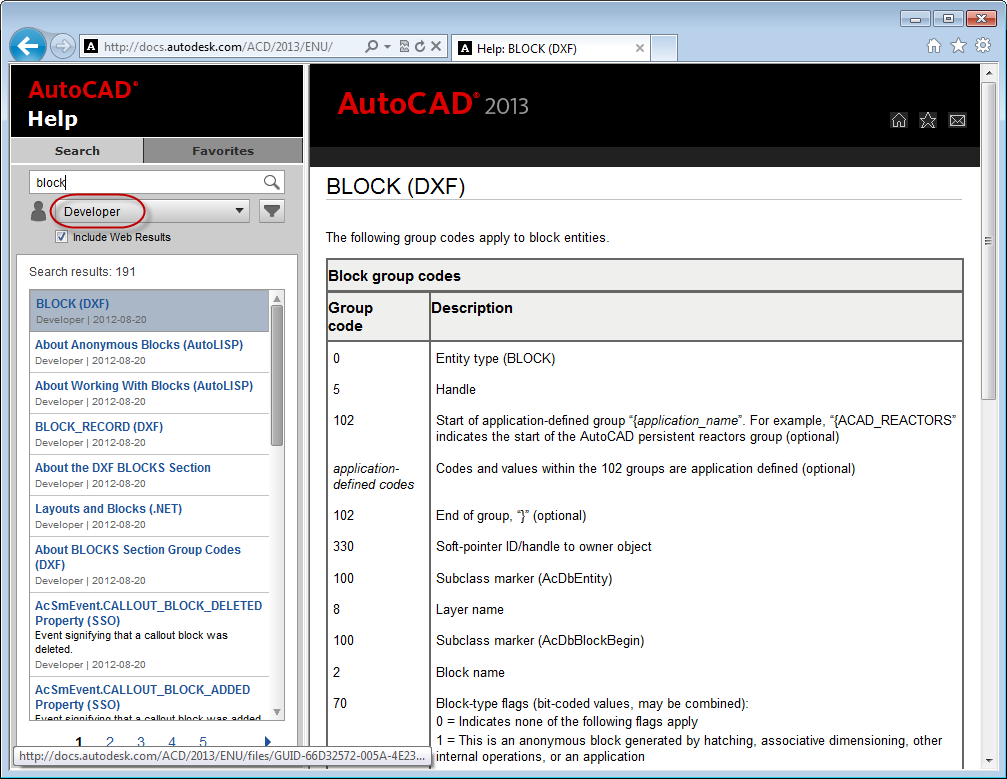The width and height of the screenshot is (1007, 779).
Task: Open About Anonymous Blocks (AutoLISP) result
Action: point(139,345)
